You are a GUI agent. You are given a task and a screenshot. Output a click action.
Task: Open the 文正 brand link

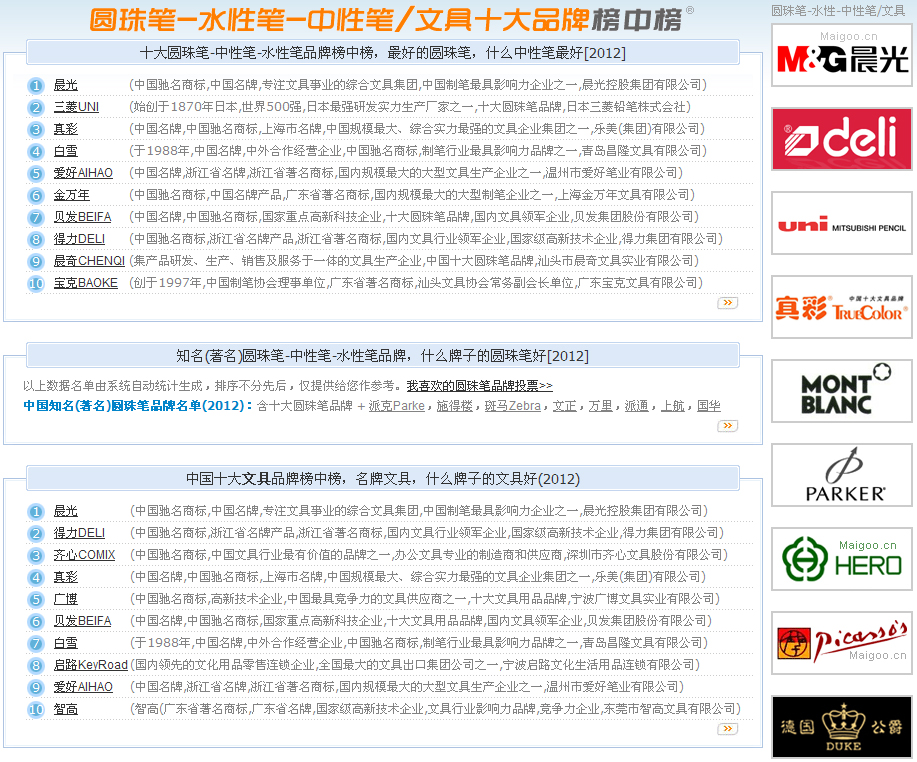tap(564, 406)
